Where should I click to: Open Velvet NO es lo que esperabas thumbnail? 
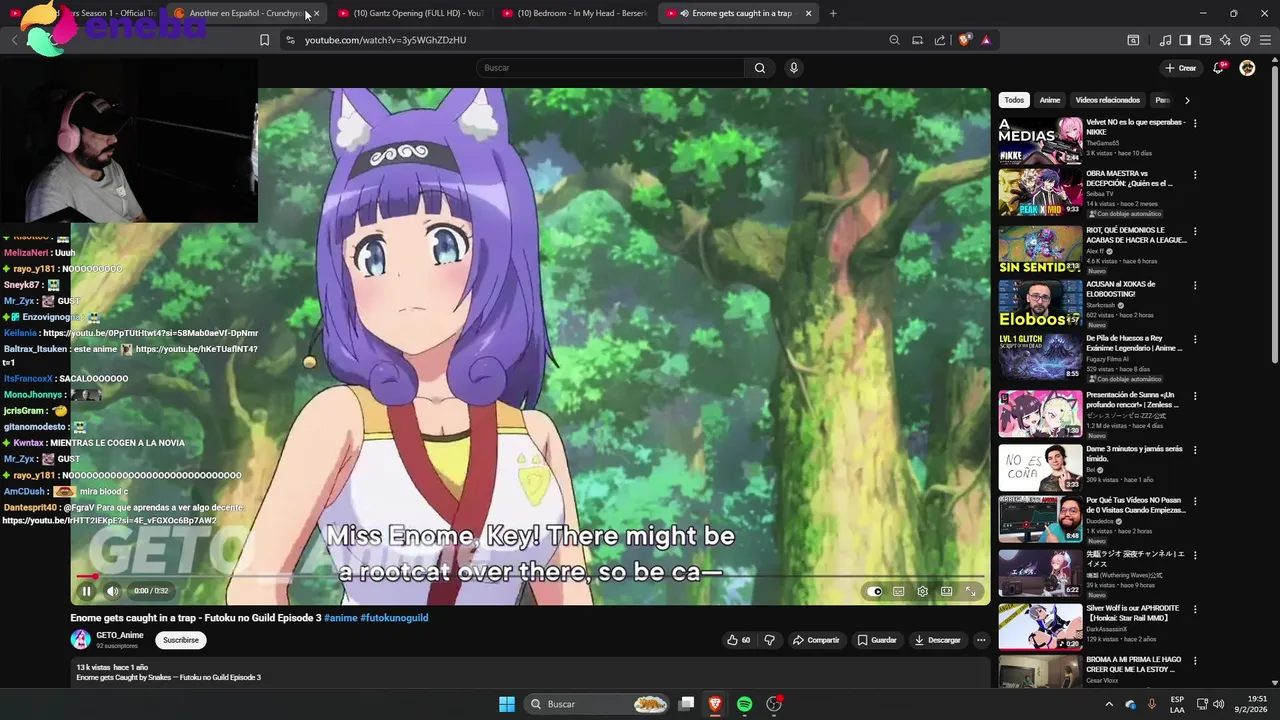[x=1040, y=140]
